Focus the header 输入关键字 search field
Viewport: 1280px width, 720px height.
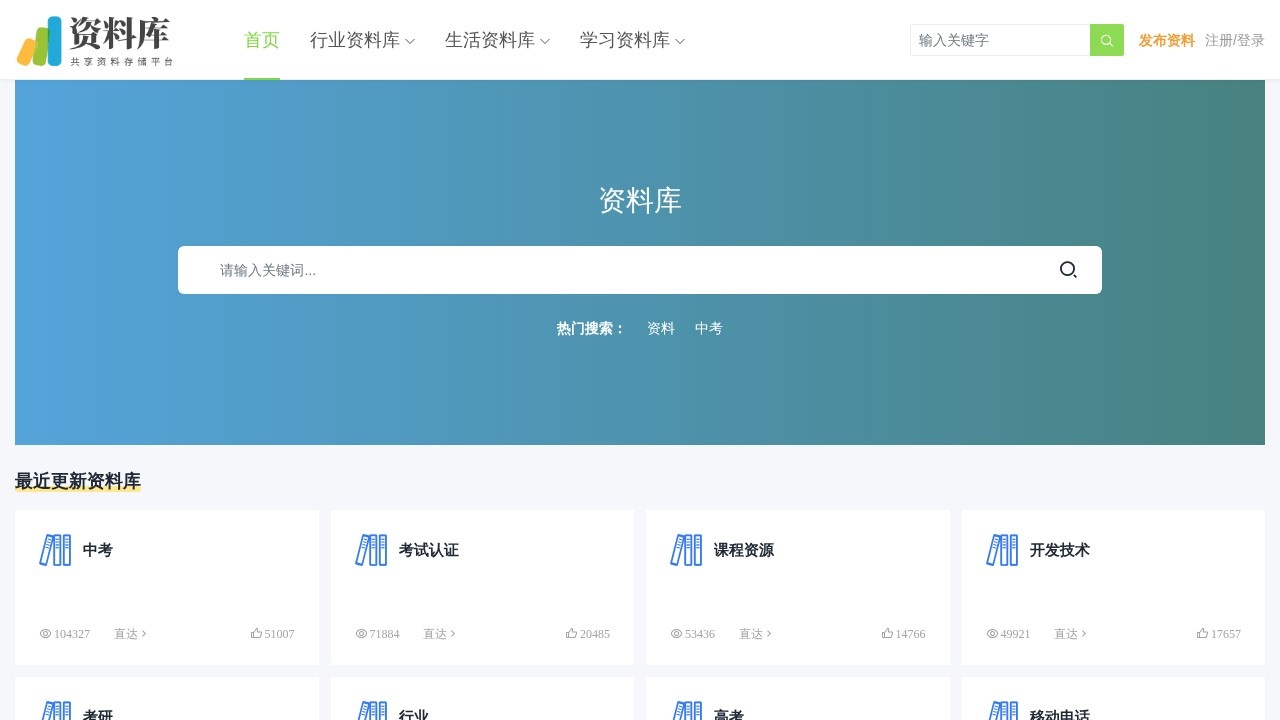pyautogui.click(x=999, y=40)
